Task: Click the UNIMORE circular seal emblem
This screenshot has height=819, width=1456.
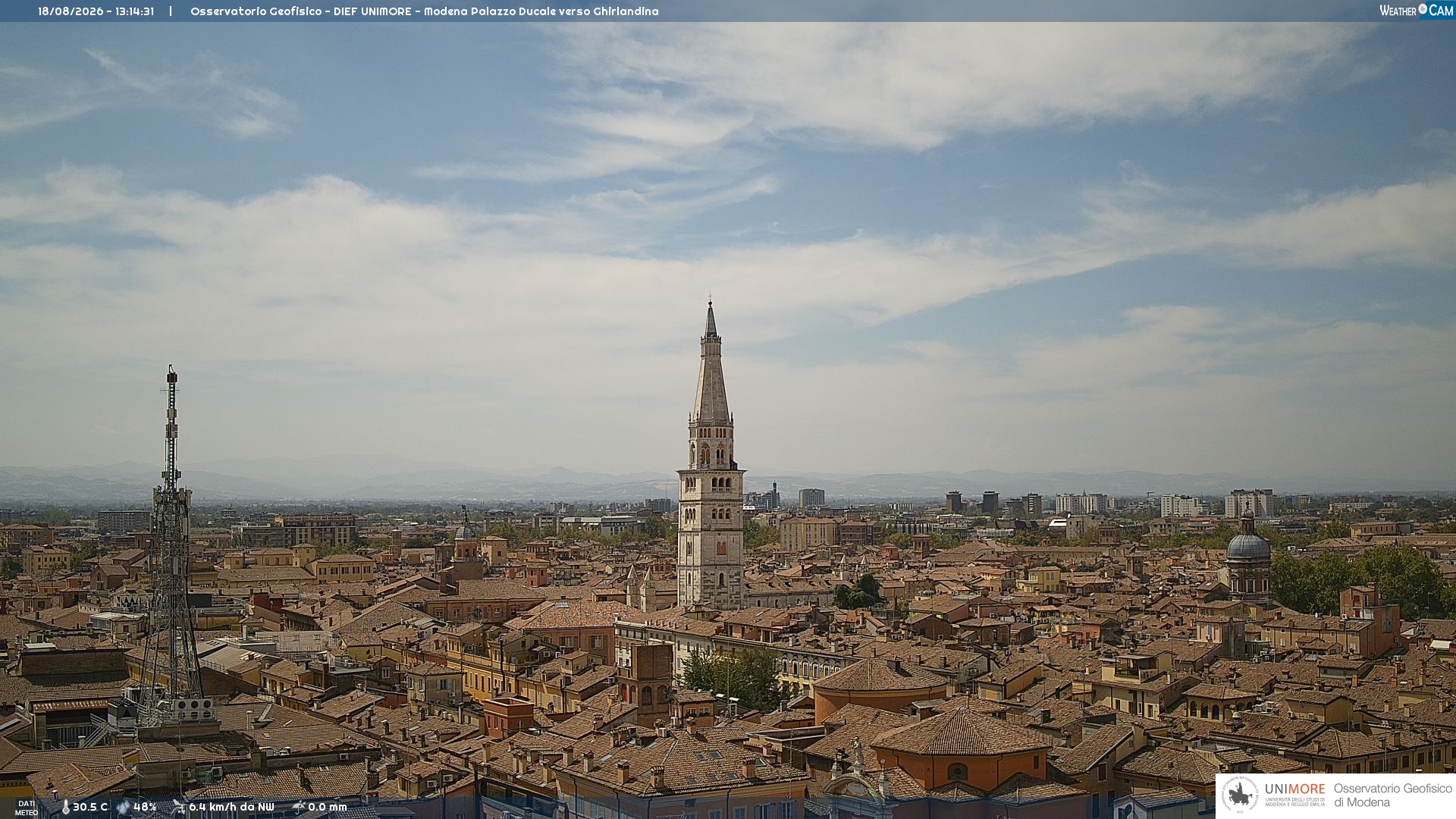Action: pyautogui.click(x=1240, y=795)
